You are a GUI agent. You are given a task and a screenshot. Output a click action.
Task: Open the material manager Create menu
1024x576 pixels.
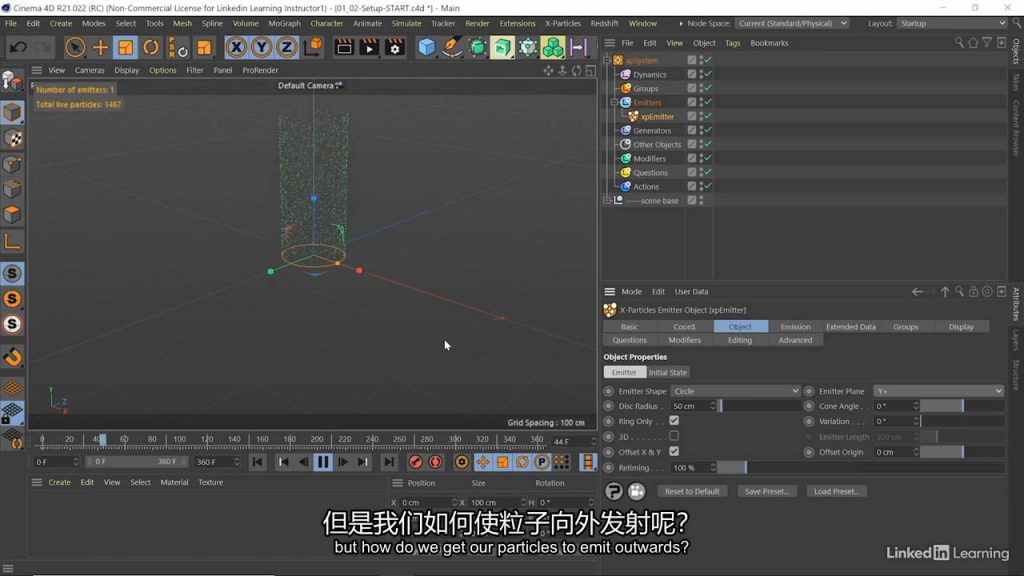pos(59,482)
